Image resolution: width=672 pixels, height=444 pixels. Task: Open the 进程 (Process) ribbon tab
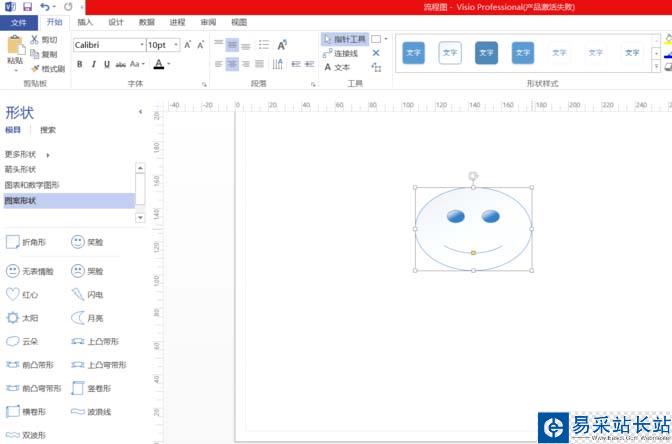tap(177, 22)
